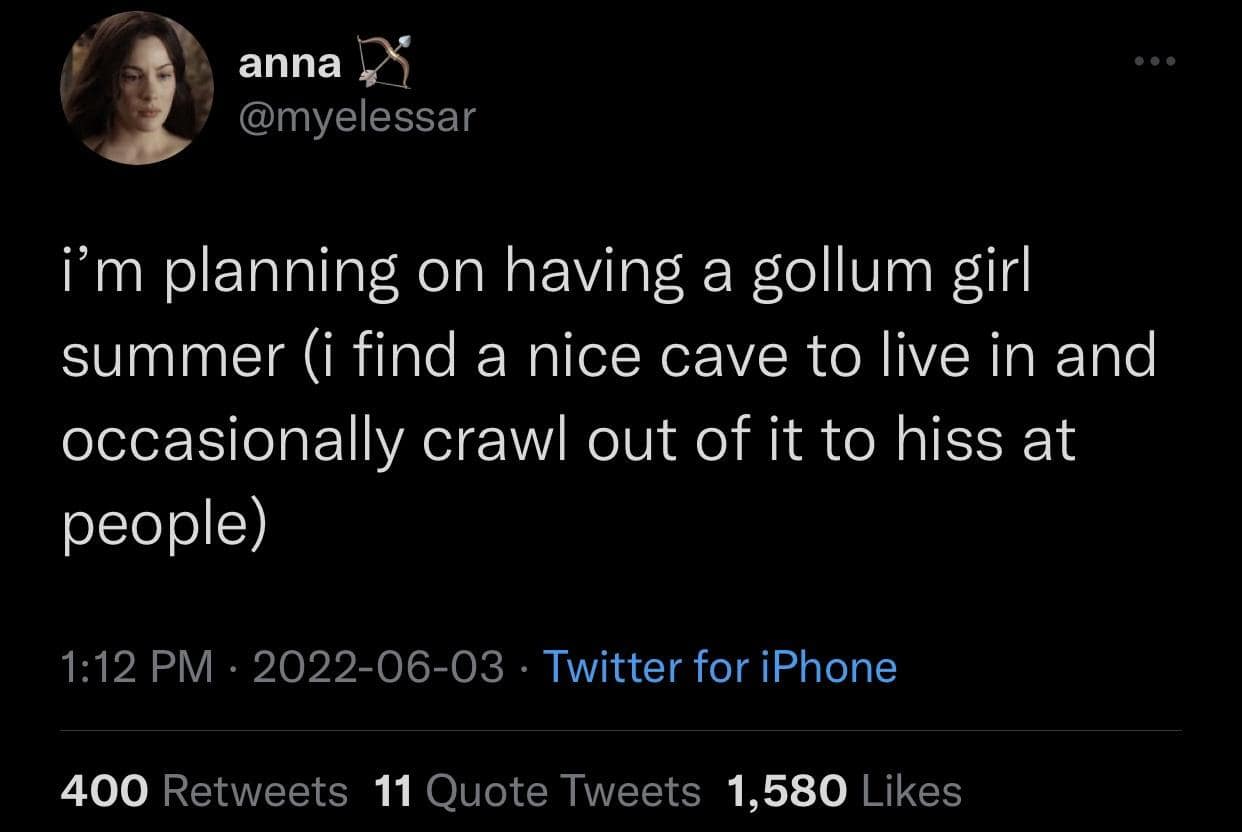Click the Retweets label text
The image size is (1242, 832).
pos(254,791)
